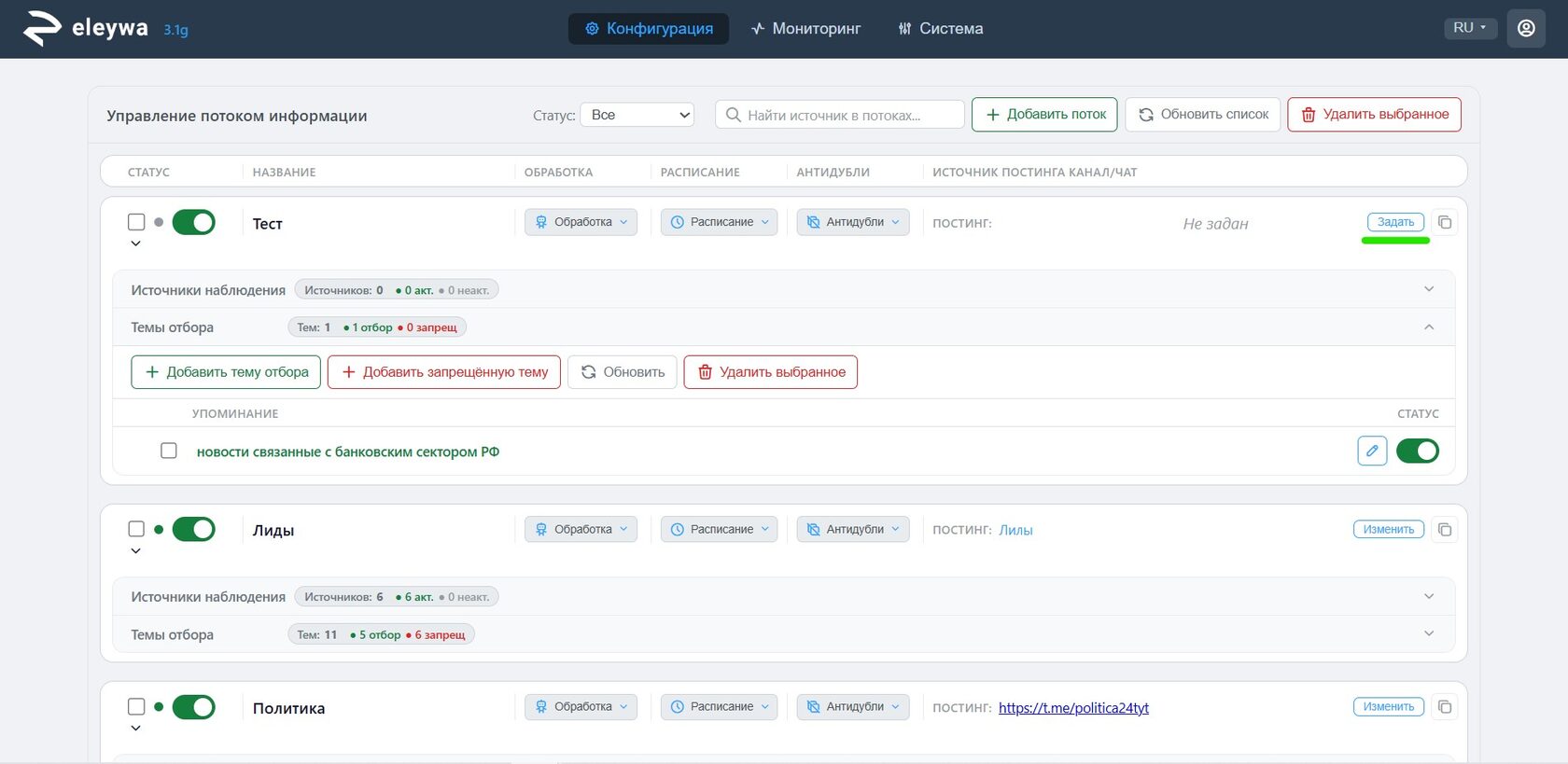Check the Политика flow checkbox
This screenshot has width=1568, height=764.
pyautogui.click(x=136, y=707)
